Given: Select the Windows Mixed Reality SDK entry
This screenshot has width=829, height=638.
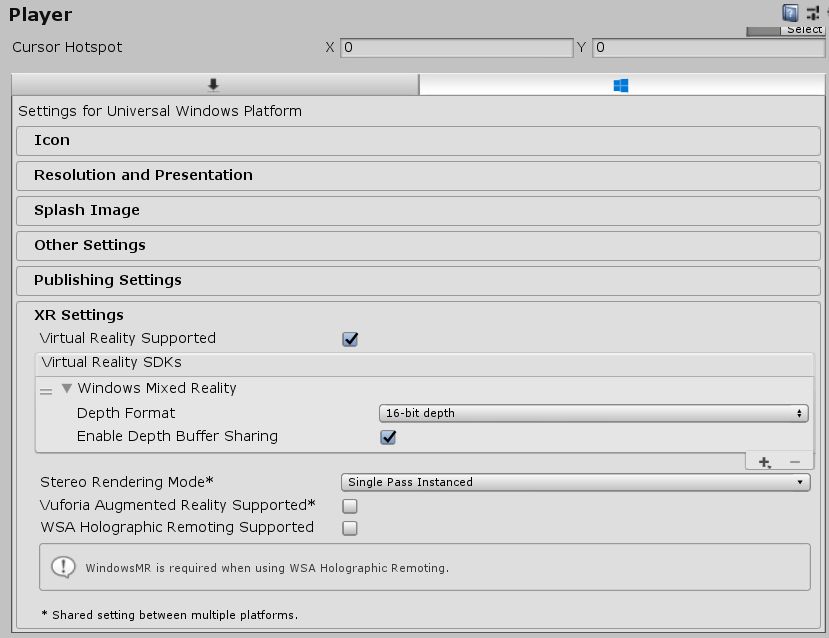Looking at the screenshot, I should pyautogui.click(x=156, y=389).
